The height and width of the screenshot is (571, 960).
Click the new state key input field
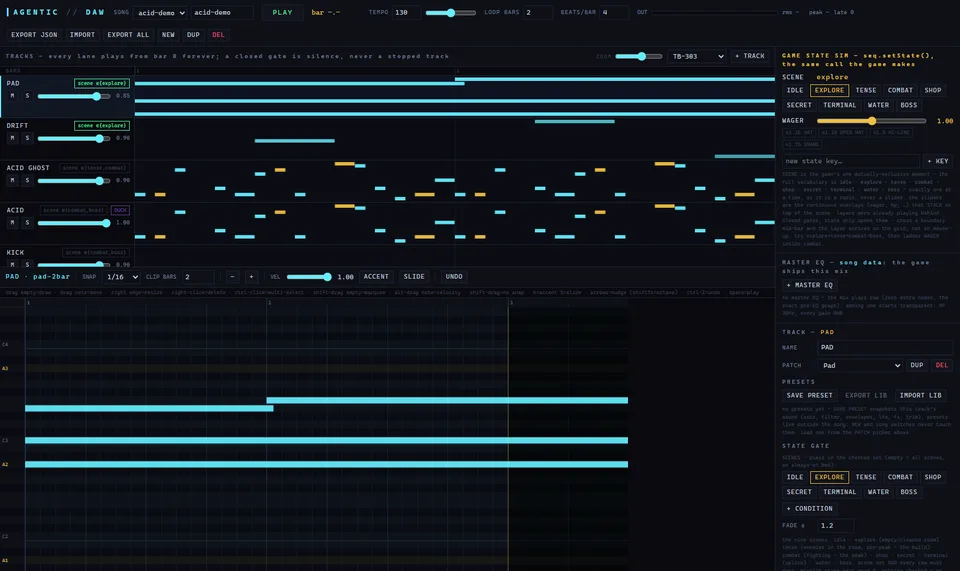(x=850, y=161)
